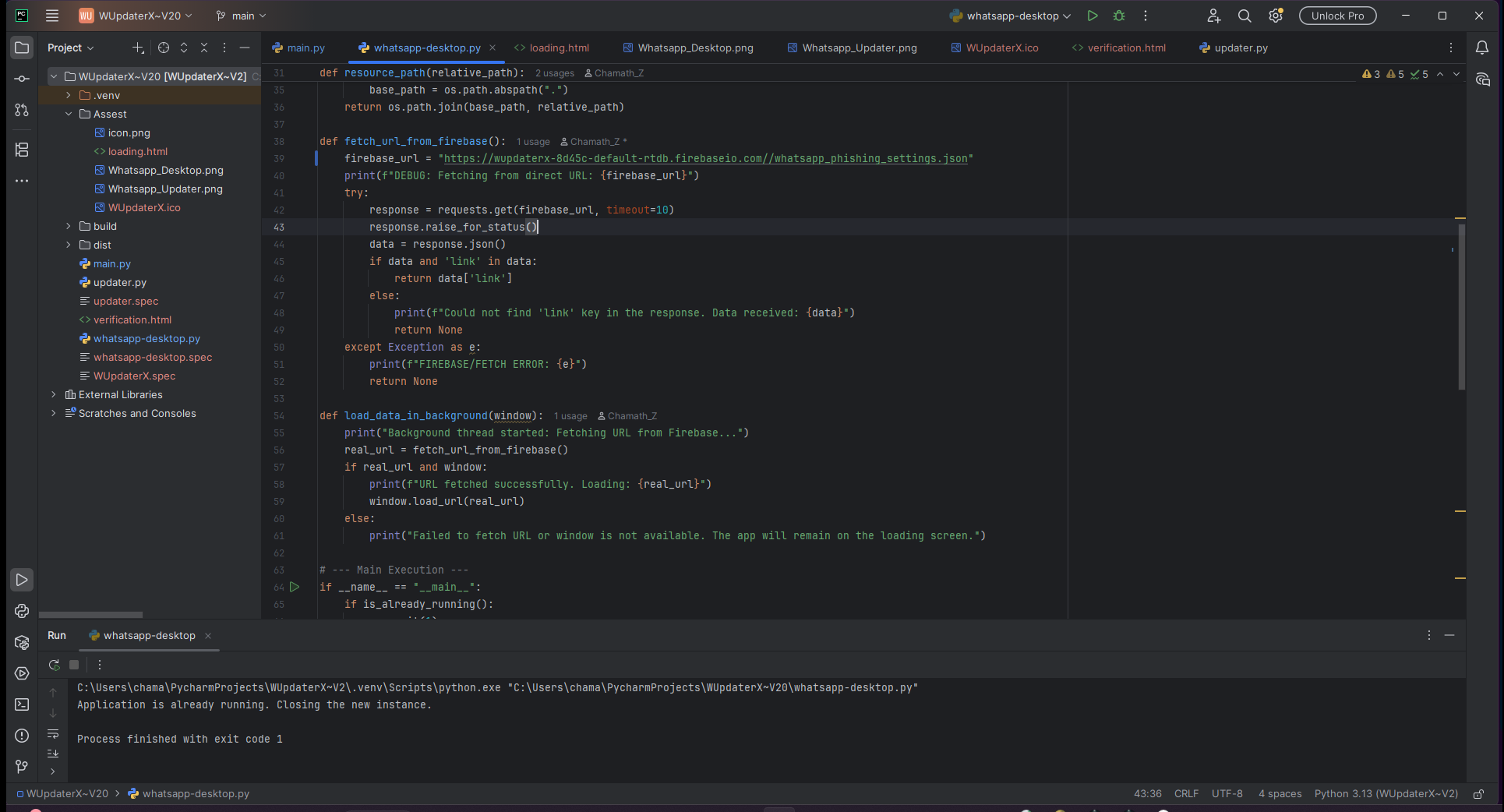Click 4 spaces indent setting
1504x812 pixels.
pyautogui.click(x=1280, y=793)
